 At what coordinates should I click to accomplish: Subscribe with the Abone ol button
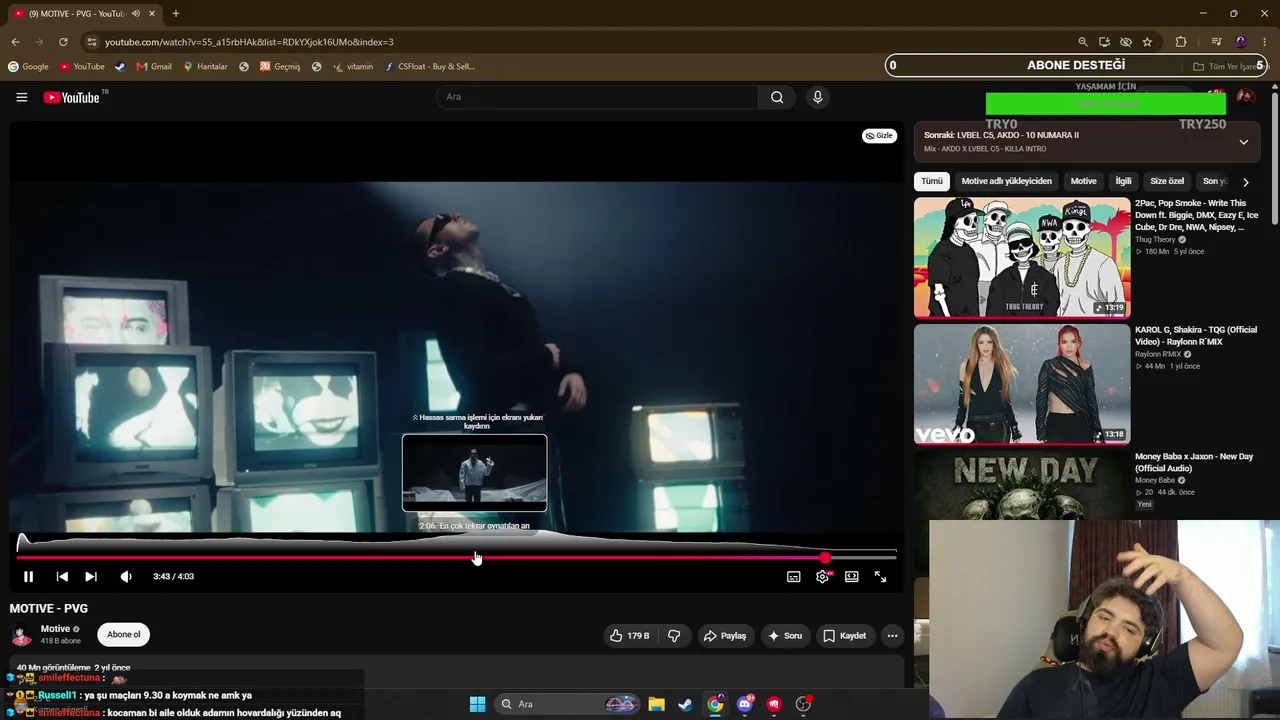pos(124,635)
